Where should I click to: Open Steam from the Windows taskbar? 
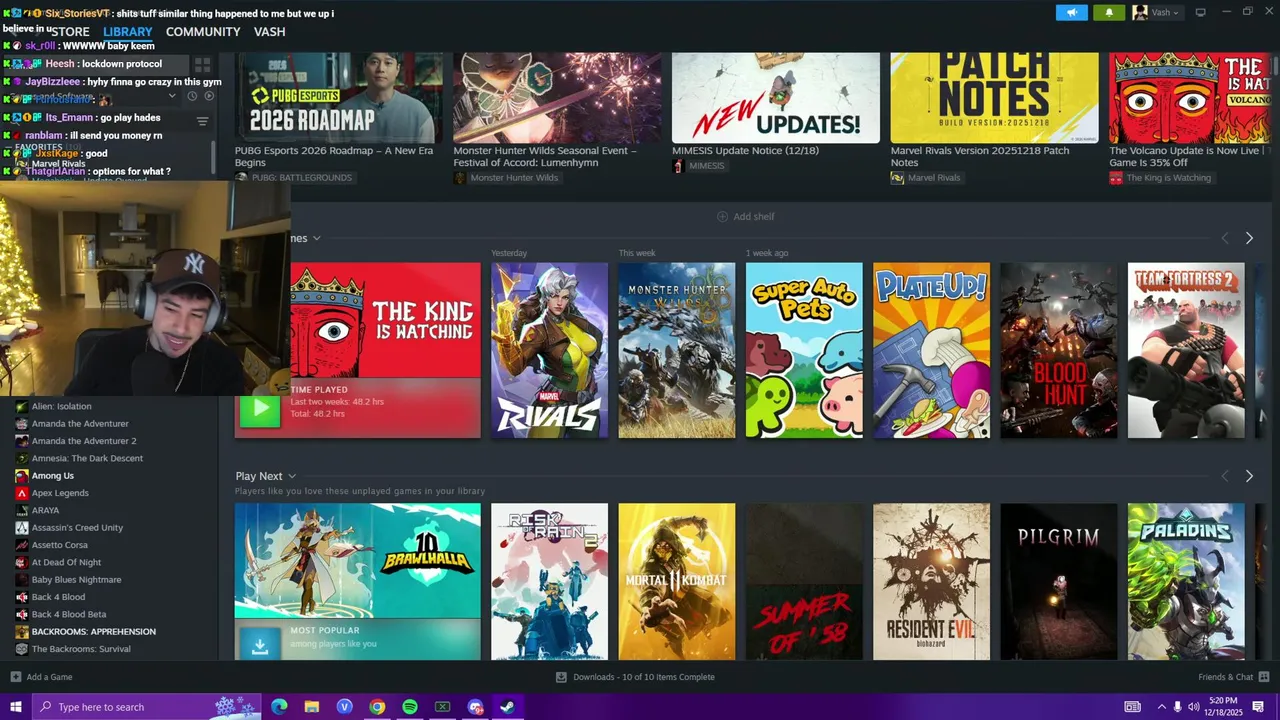pos(508,707)
